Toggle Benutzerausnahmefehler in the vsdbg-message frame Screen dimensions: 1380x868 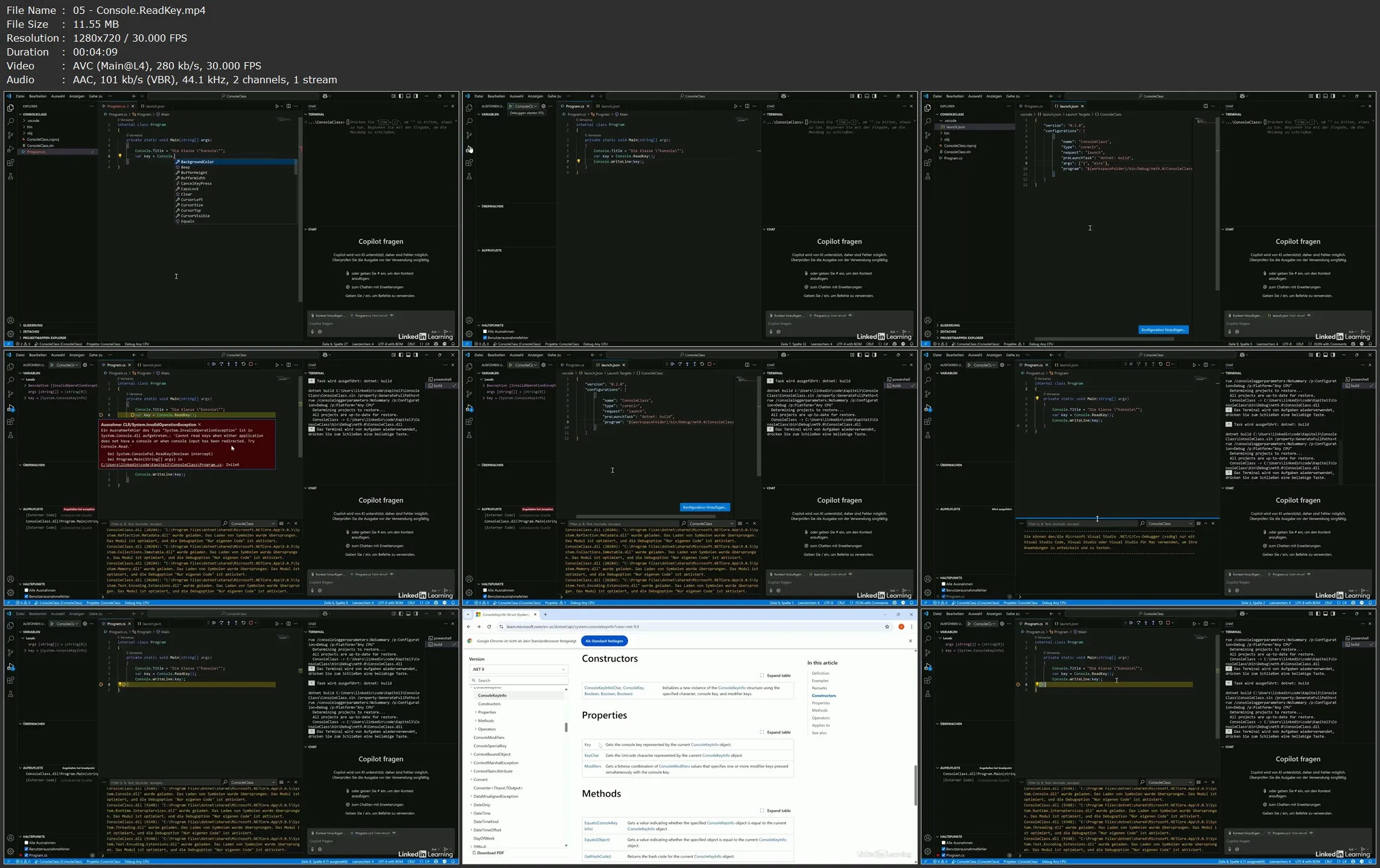(943, 591)
